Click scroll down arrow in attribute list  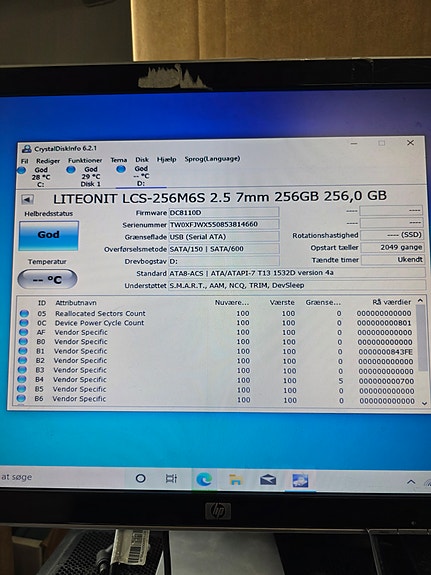pos(424,403)
